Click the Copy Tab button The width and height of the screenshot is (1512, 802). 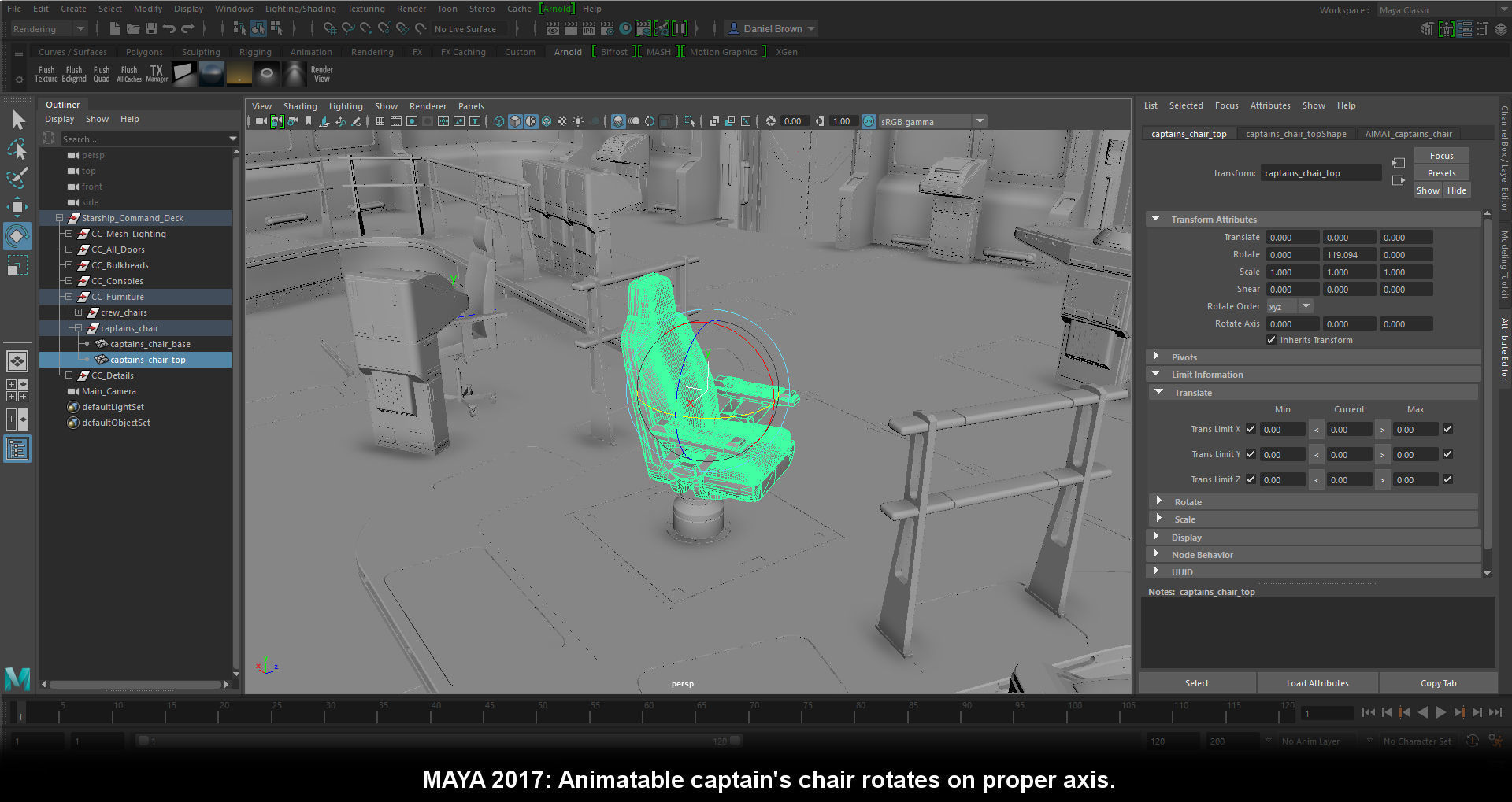pyautogui.click(x=1438, y=683)
